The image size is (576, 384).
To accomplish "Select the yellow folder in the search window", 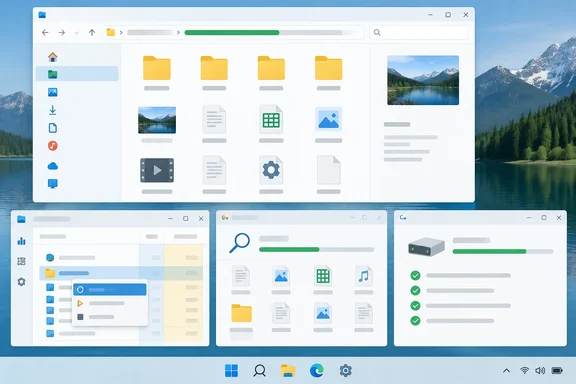I will point(241,313).
